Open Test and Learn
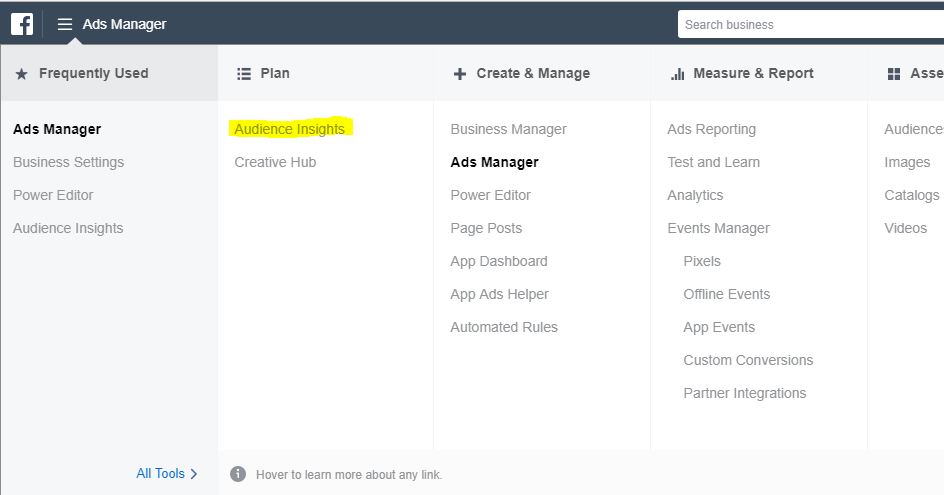This screenshot has height=495, width=944. point(713,162)
